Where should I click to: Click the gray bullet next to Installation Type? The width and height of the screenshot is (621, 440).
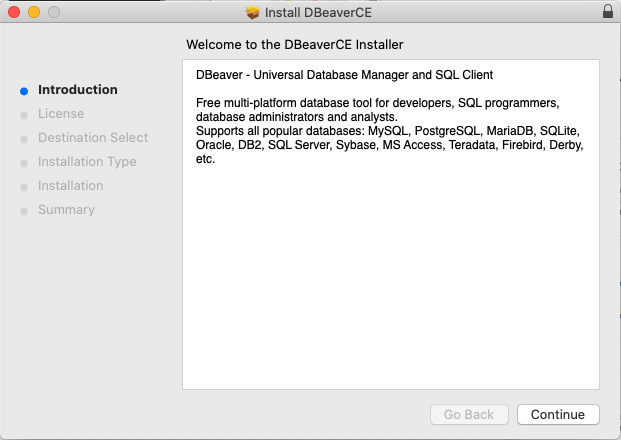click(24, 163)
